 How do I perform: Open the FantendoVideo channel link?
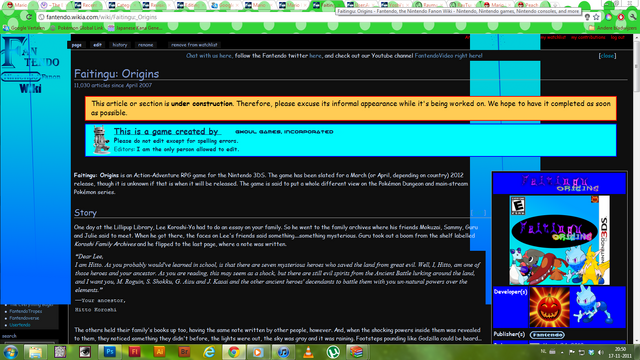click(x=448, y=56)
